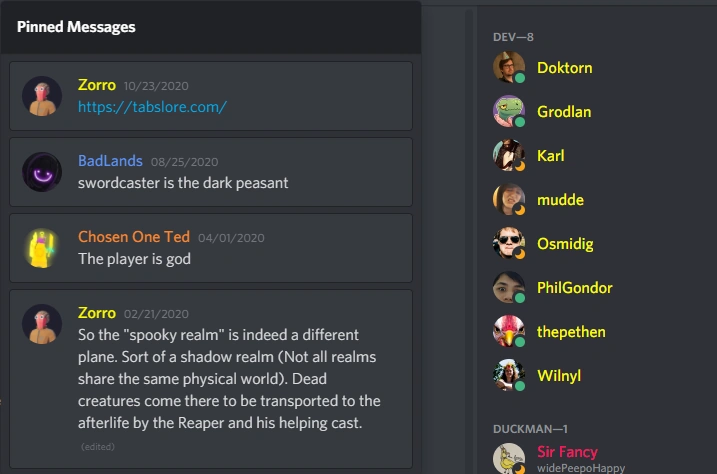Click Osmidig's sunglasses avatar

point(508,244)
